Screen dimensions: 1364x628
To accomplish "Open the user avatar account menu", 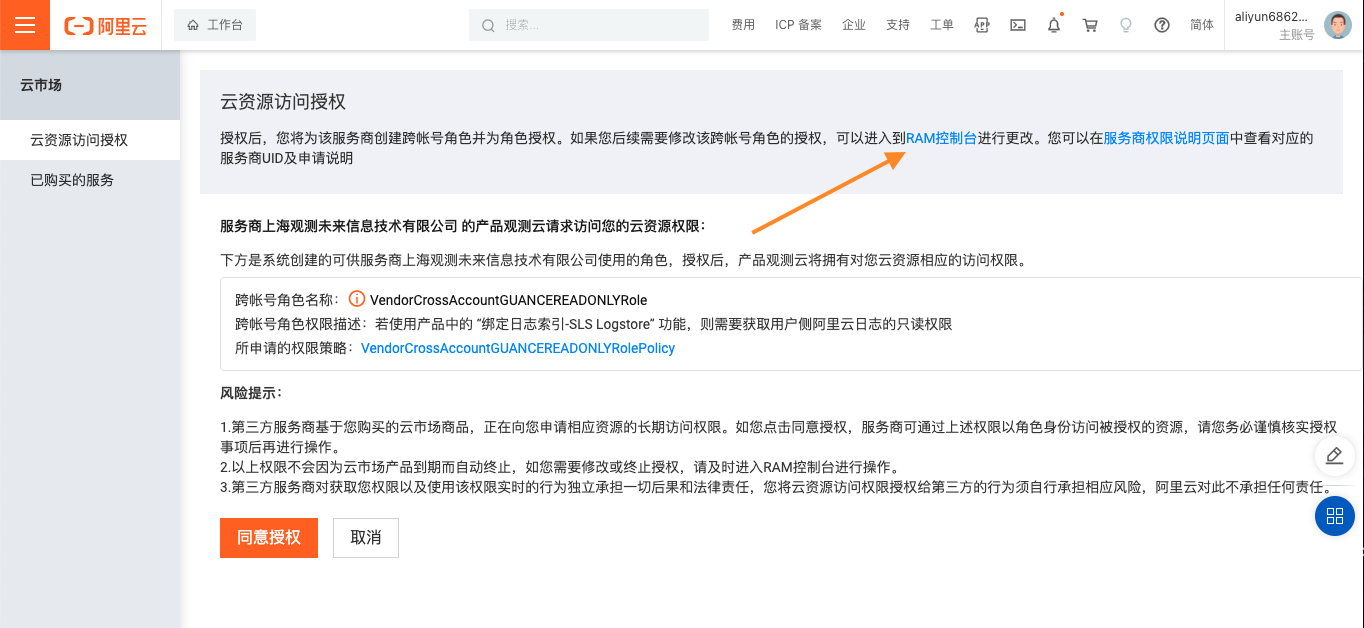I will click(x=1337, y=25).
